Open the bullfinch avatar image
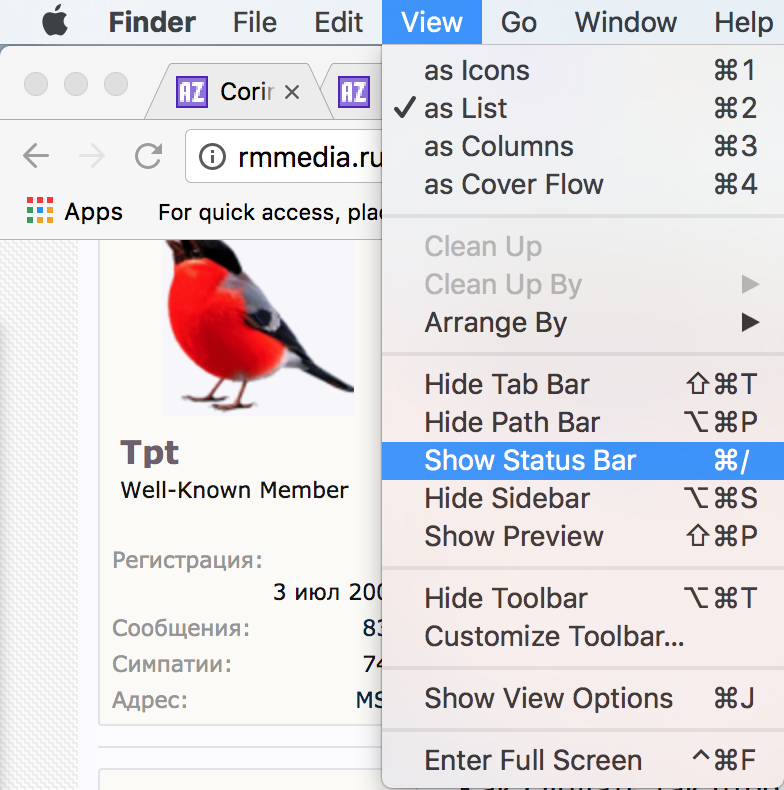This screenshot has height=790, width=784. 258,327
